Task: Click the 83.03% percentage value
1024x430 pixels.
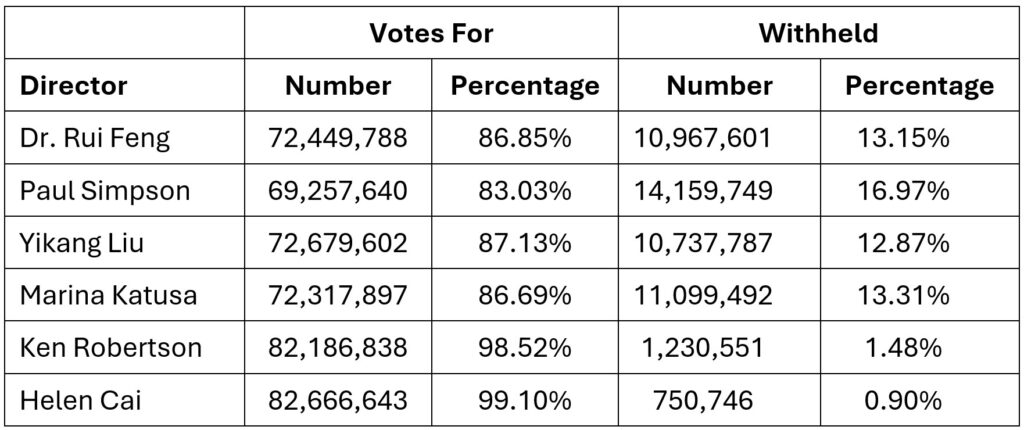Action: point(525,191)
